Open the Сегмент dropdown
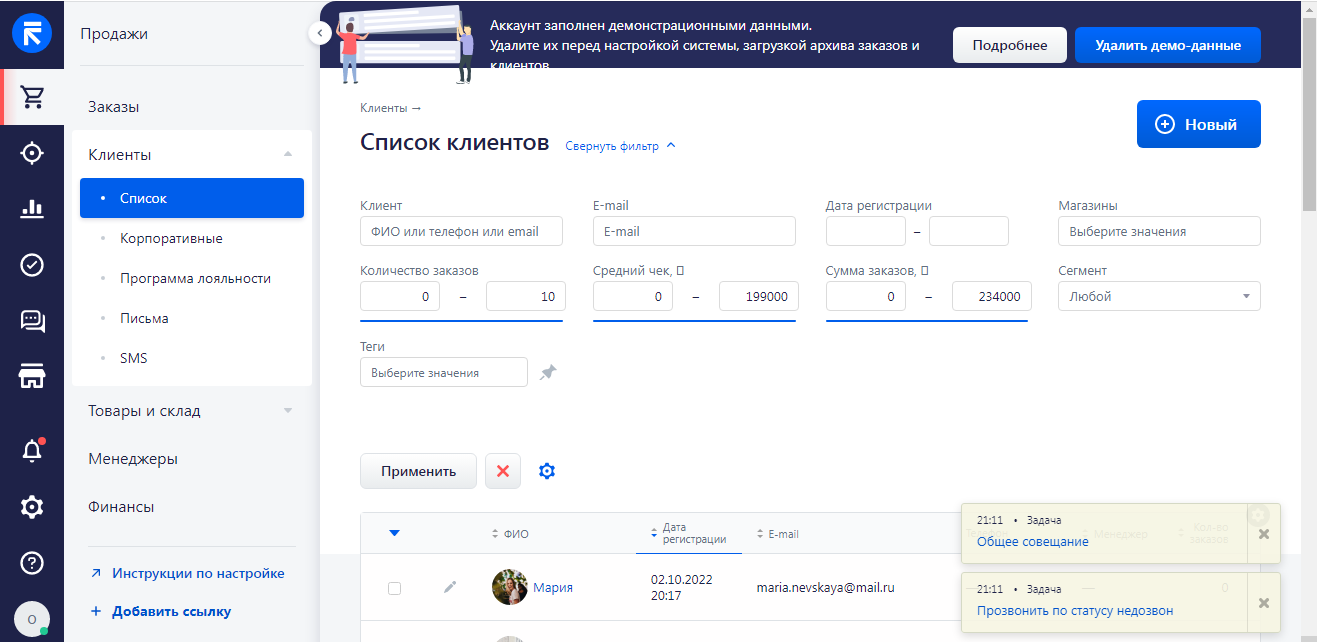This screenshot has width=1317, height=642. [x=1158, y=296]
